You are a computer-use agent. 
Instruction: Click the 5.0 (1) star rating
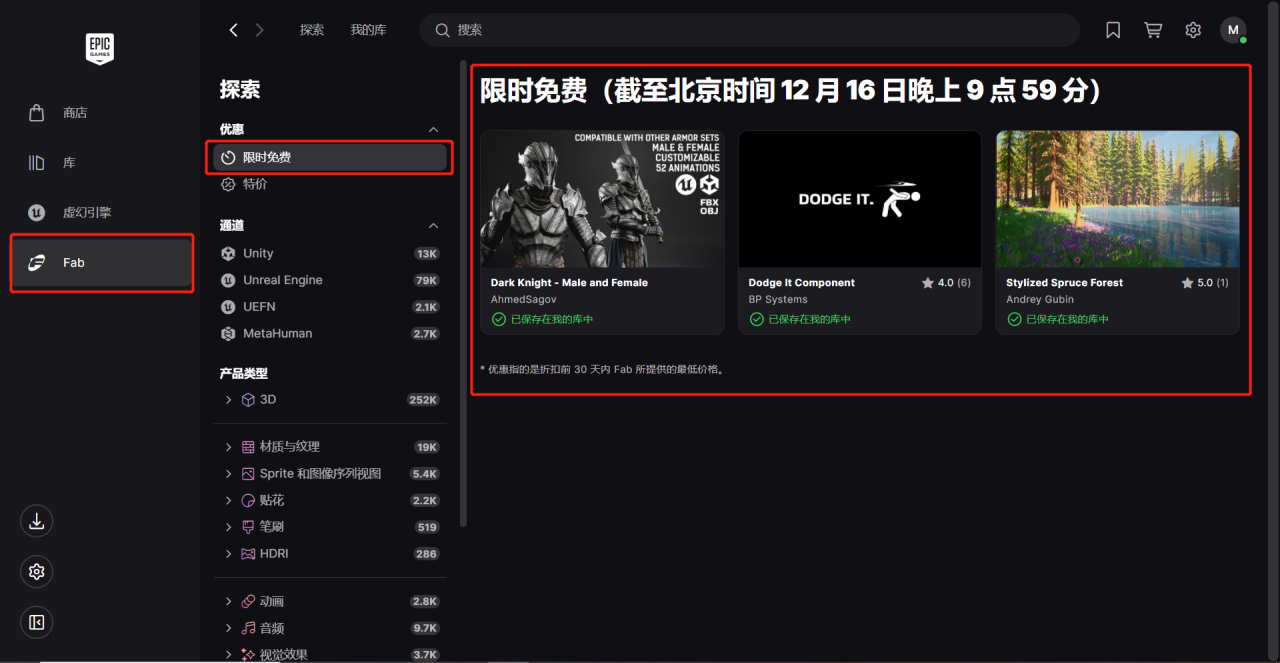(x=1205, y=283)
